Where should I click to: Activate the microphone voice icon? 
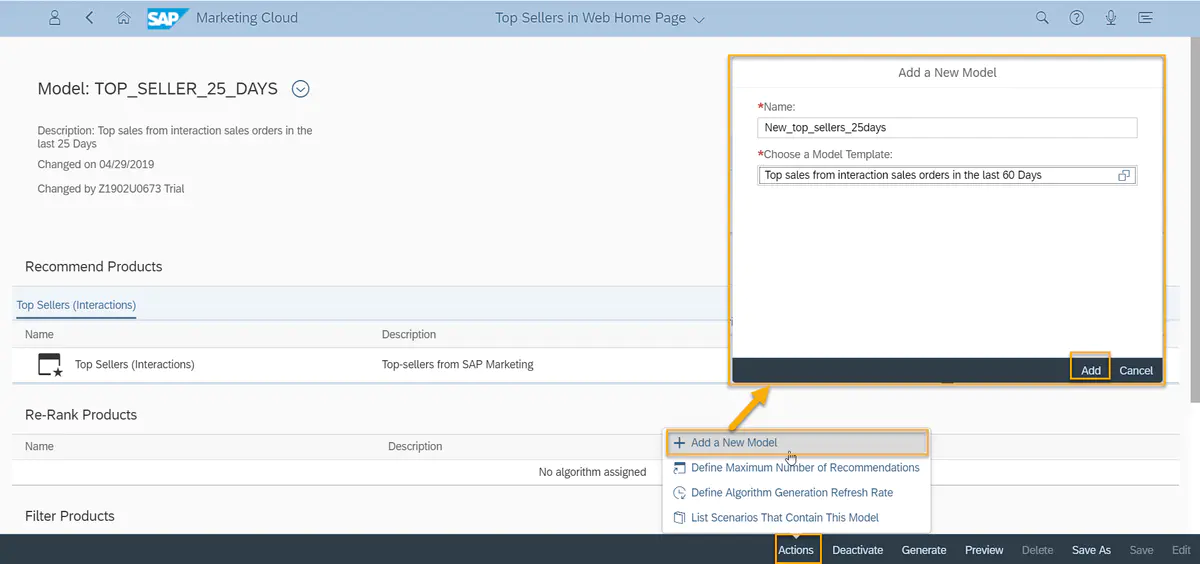[x=1111, y=18]
